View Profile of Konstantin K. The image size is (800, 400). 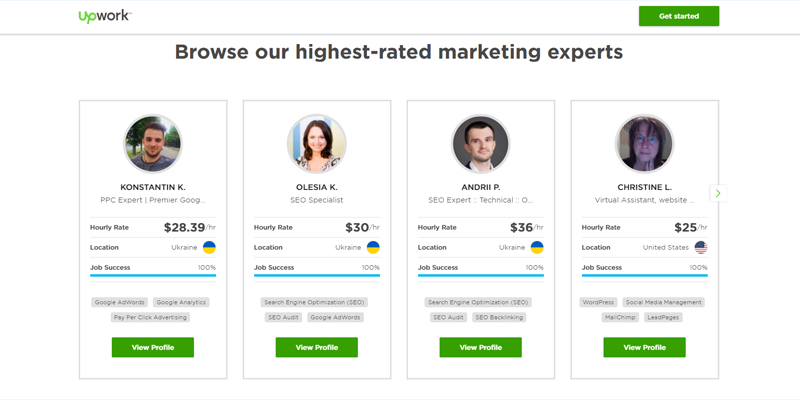tap(153, 347)
